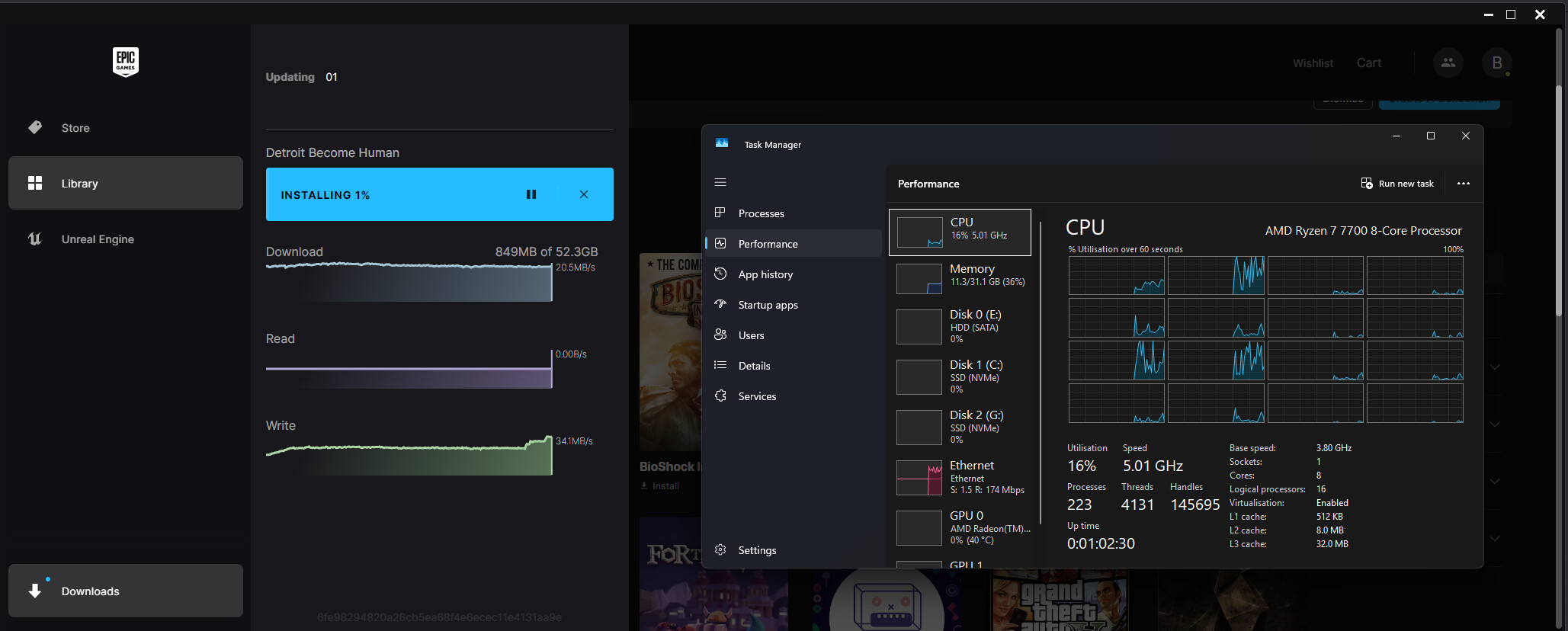Open the Unreal Engine logo icon
Image resolution: width=1568 pixels, height=631 pixels.
coord(35,239)
